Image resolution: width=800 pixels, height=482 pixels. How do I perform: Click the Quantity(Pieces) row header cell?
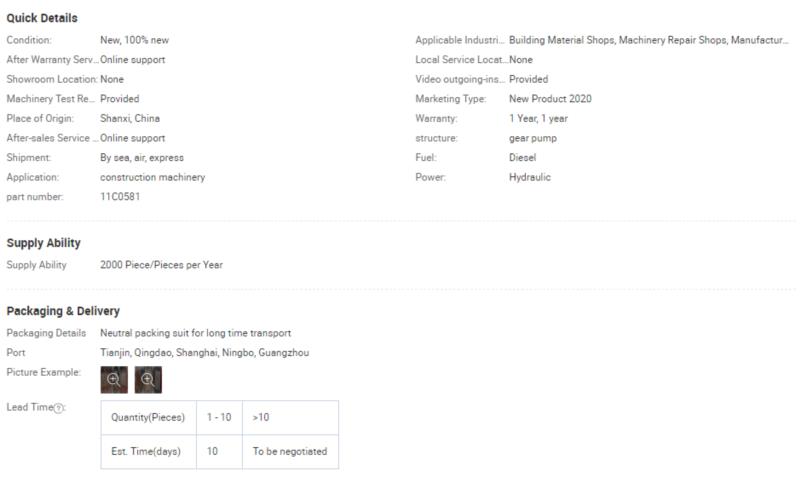[148, 417]
